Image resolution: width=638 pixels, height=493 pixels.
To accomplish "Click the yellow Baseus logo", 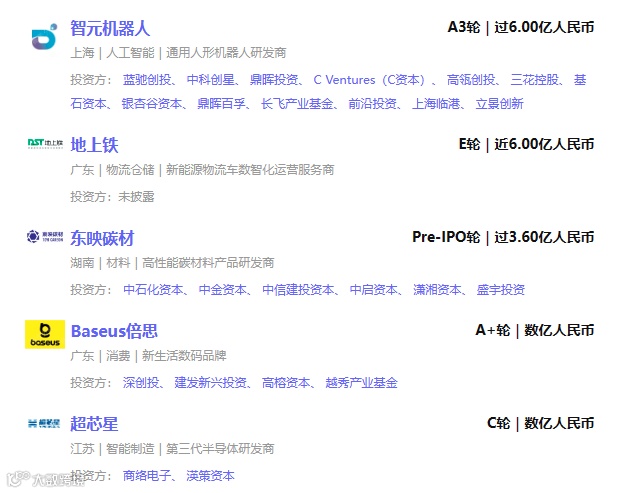I will 45,334.
